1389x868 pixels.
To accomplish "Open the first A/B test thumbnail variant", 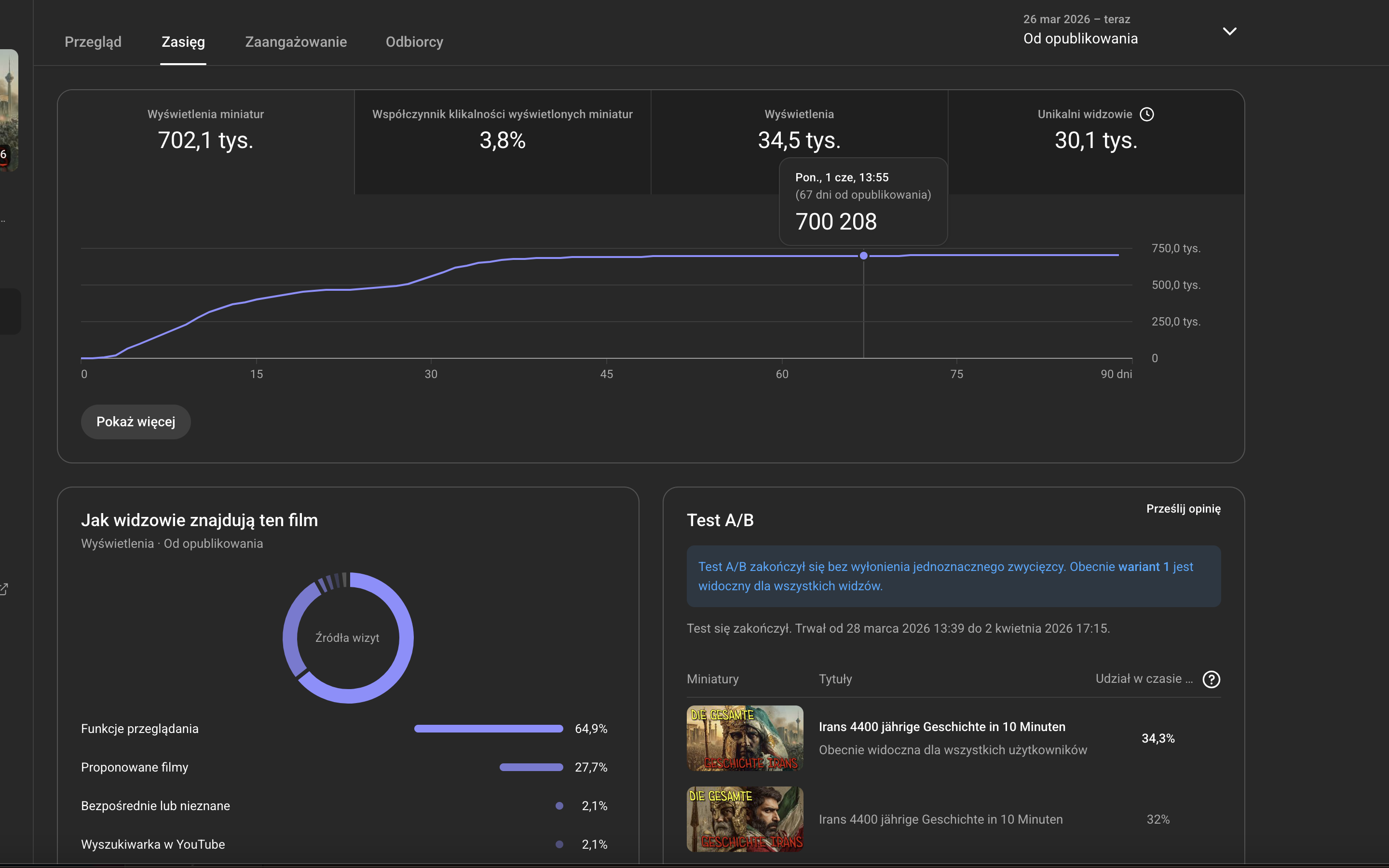I will point(745,738).
